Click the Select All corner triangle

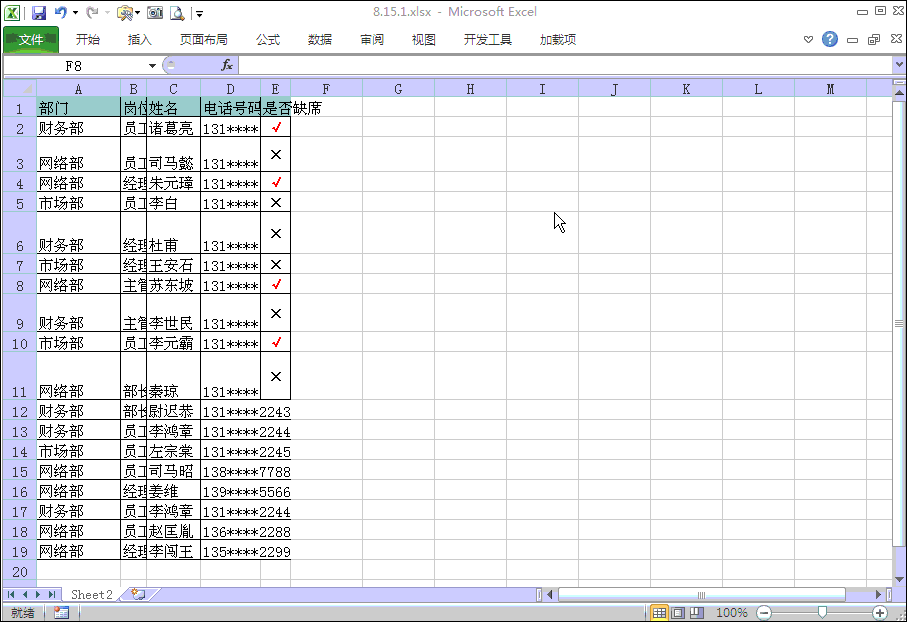click(20, 89)
